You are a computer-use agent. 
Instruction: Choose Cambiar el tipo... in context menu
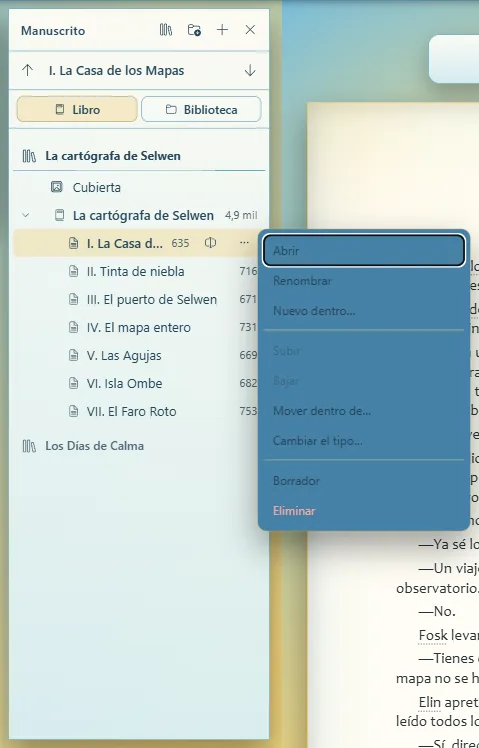click(364, 441)
